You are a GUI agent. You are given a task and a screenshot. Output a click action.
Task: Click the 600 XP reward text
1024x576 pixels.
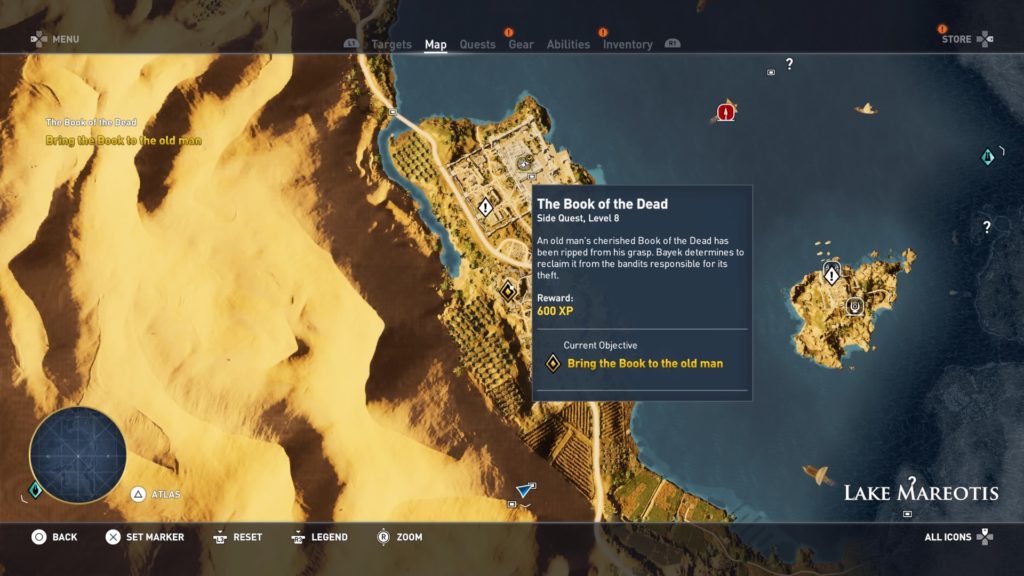coord(554,311)
